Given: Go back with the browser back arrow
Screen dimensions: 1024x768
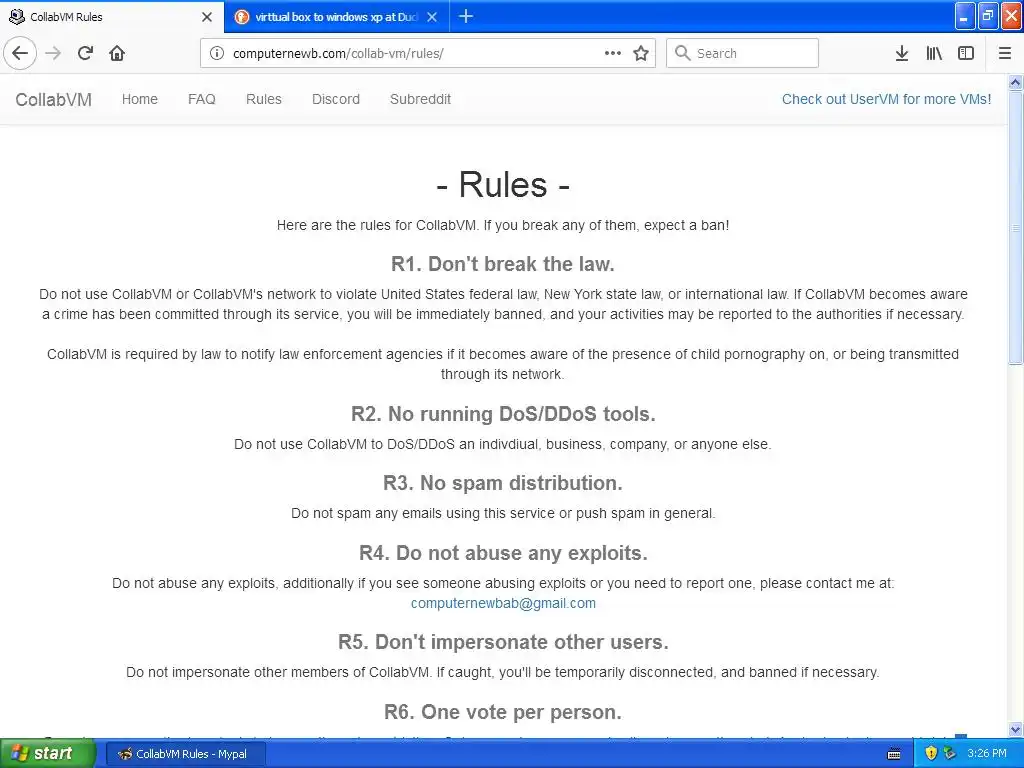Looking at the screenshot, I should 20,53.
